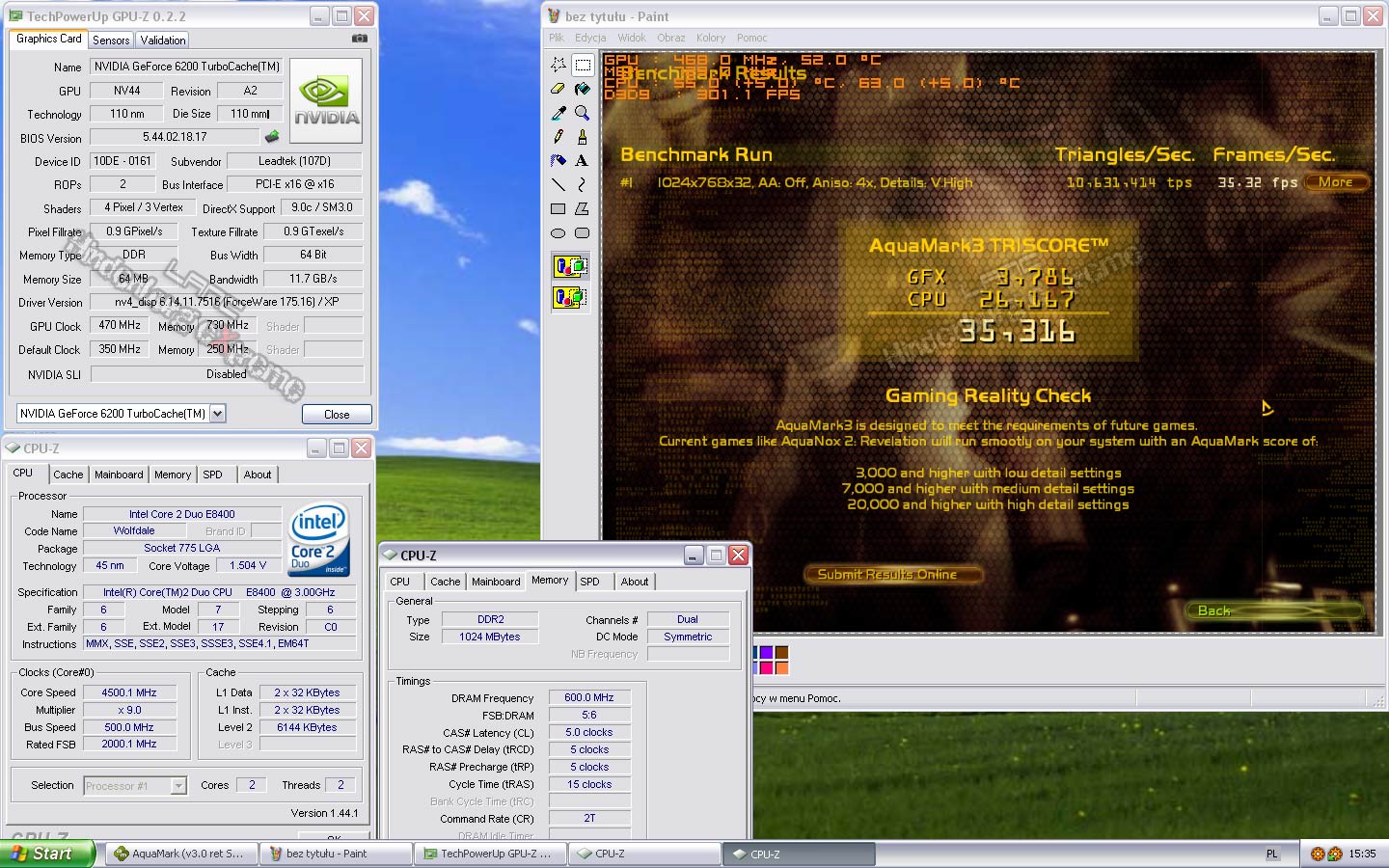The width and height of the screenshot is (1389, 868).
Task: Select the Free-Form Select tool in Paint
Action: [x=558, y=65]
